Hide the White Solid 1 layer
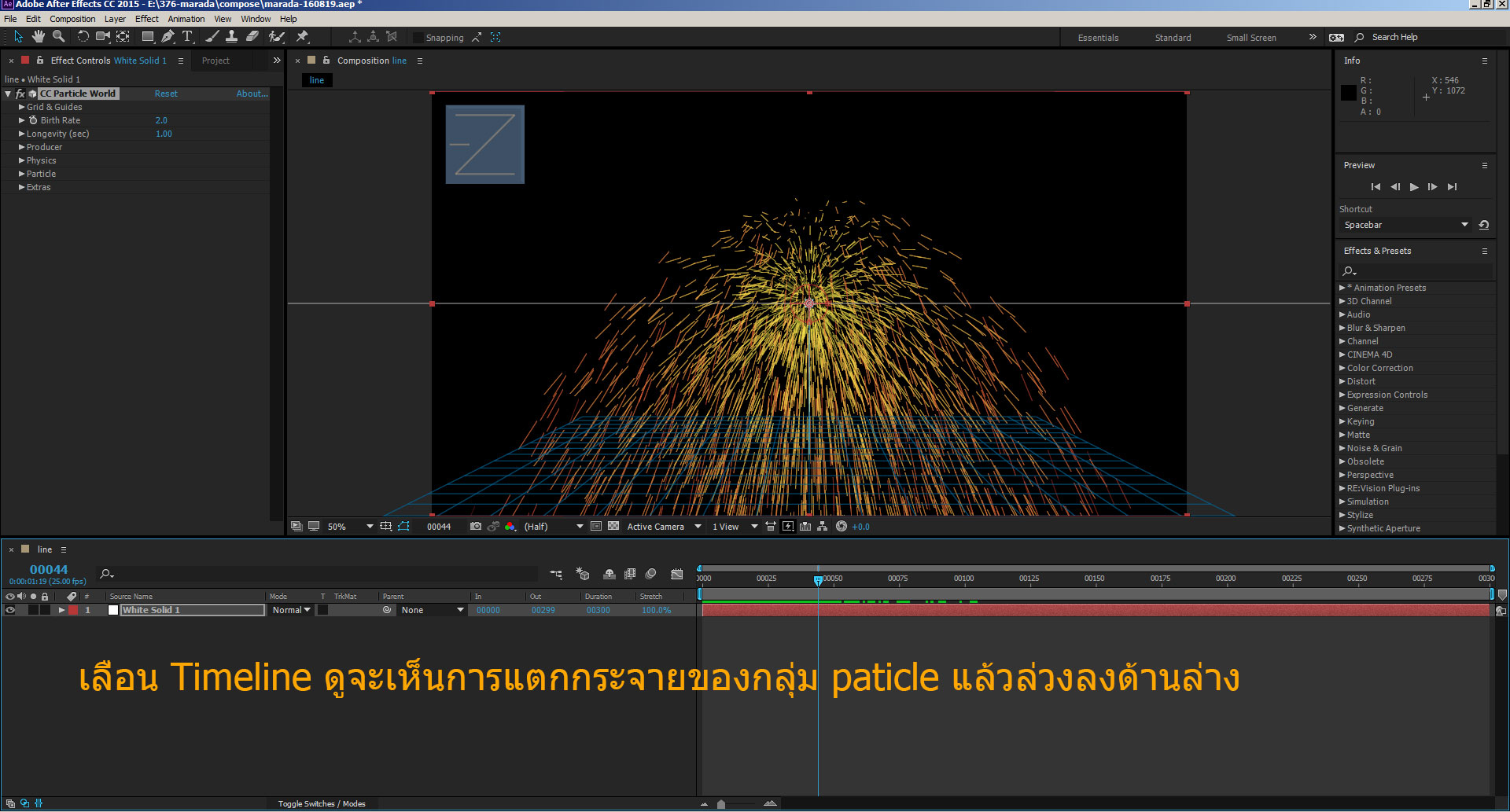 [10, 610]
